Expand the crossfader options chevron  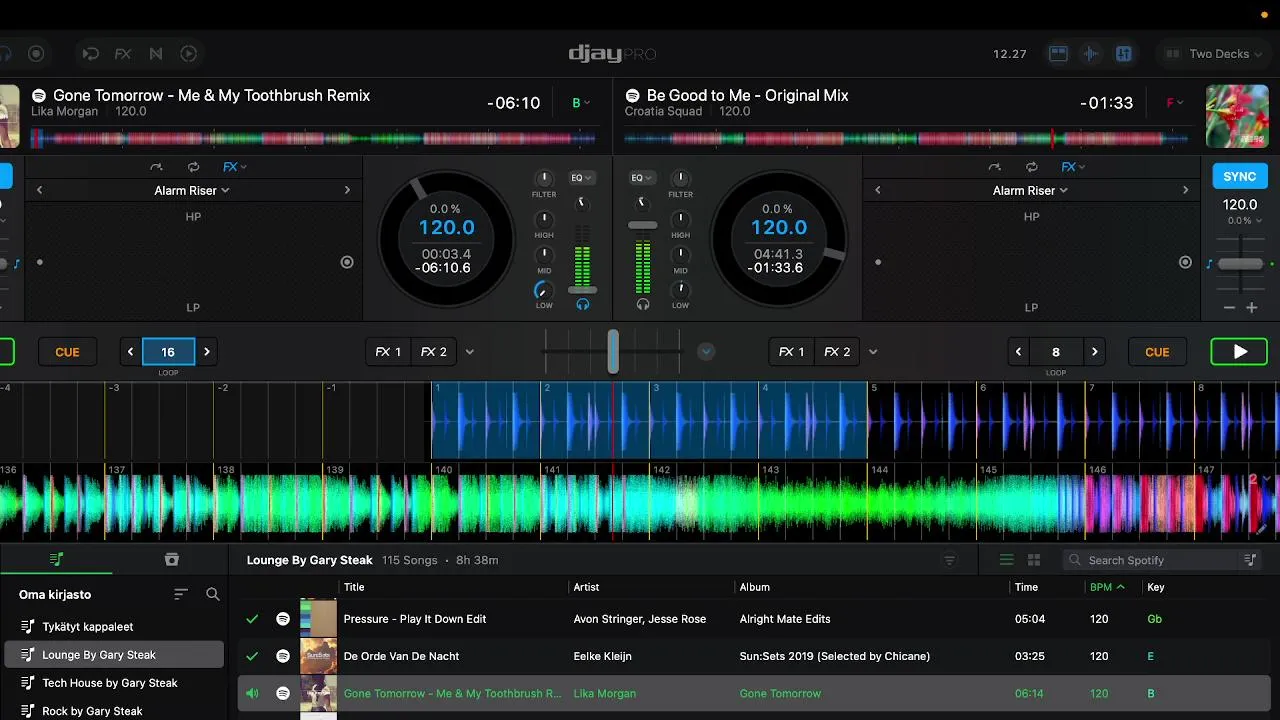coord(706,351)
